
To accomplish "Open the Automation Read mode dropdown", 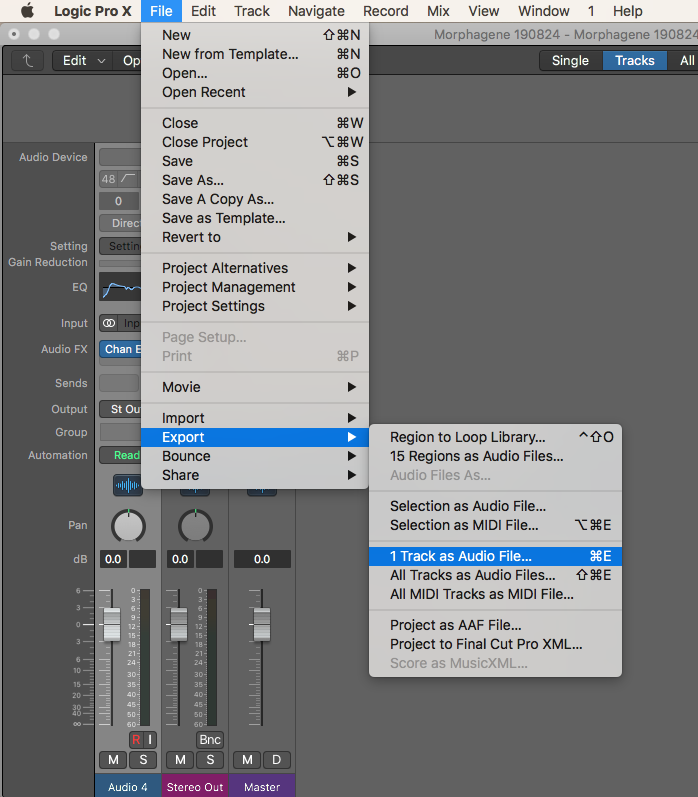I will (120, 455).
